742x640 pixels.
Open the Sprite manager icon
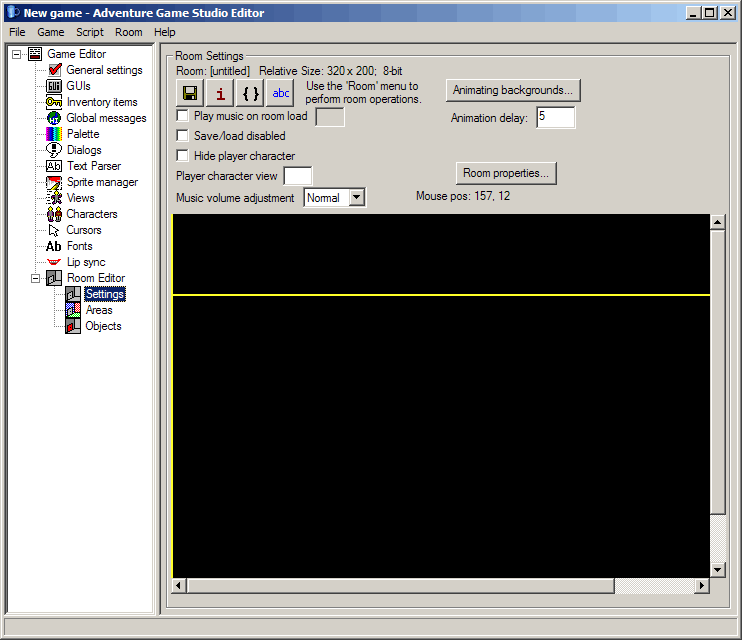[54, 182]
